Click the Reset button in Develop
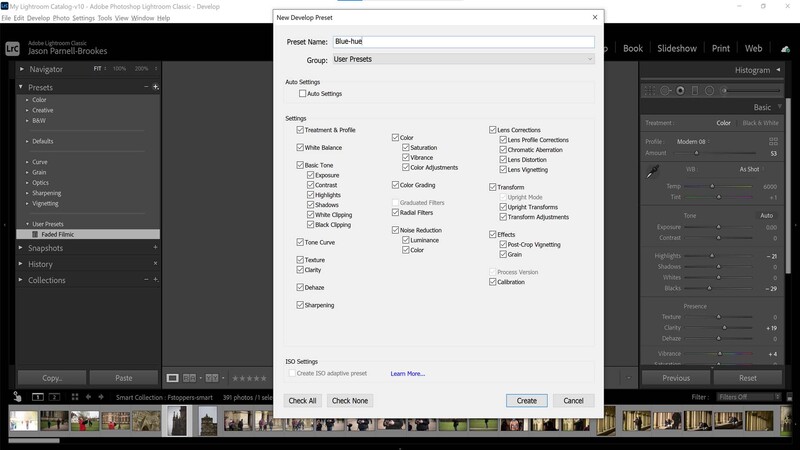Screen dimensions: 800x450 tap(747, 378)
